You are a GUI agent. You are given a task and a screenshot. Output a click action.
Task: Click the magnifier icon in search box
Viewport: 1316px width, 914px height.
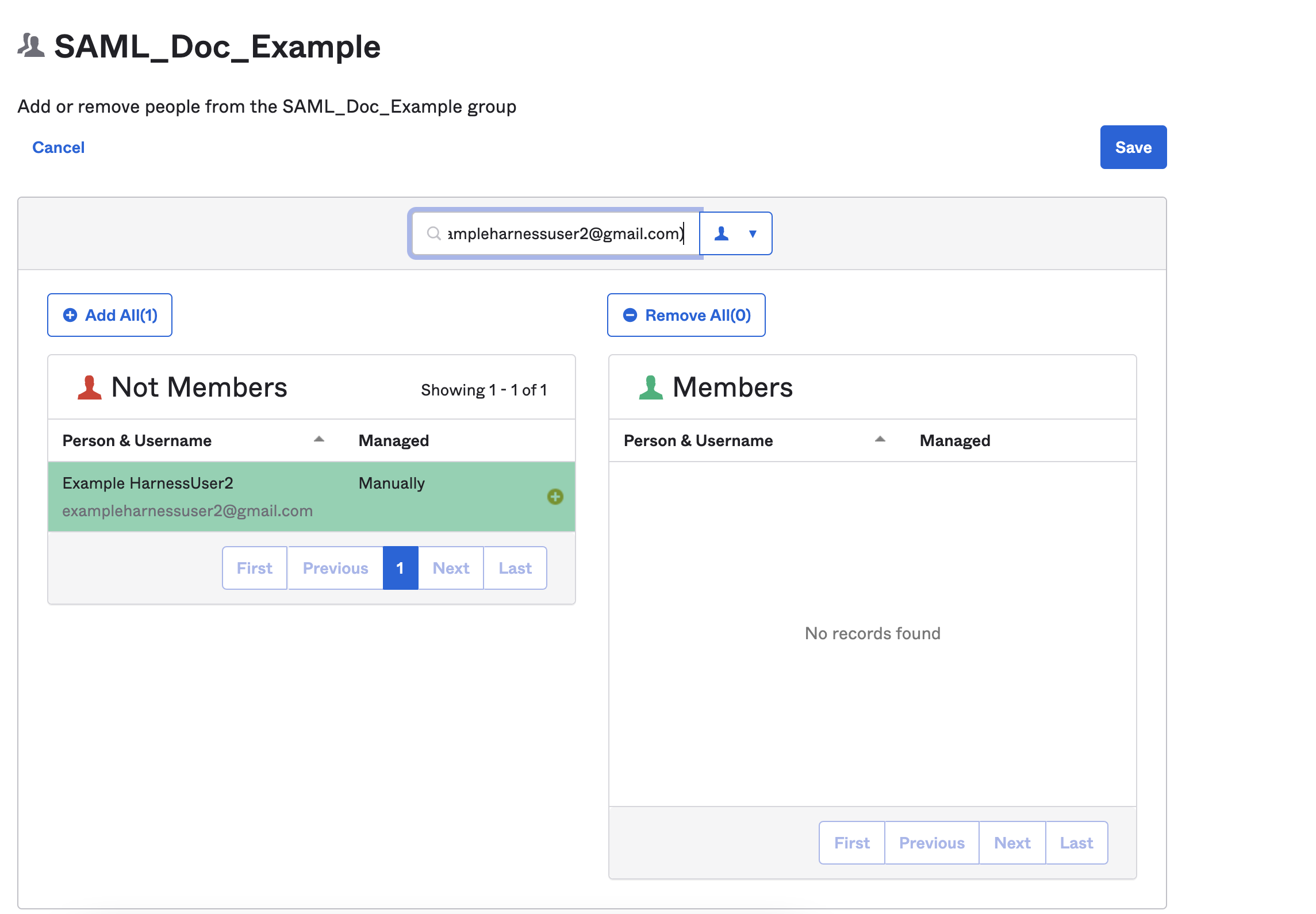433,233
